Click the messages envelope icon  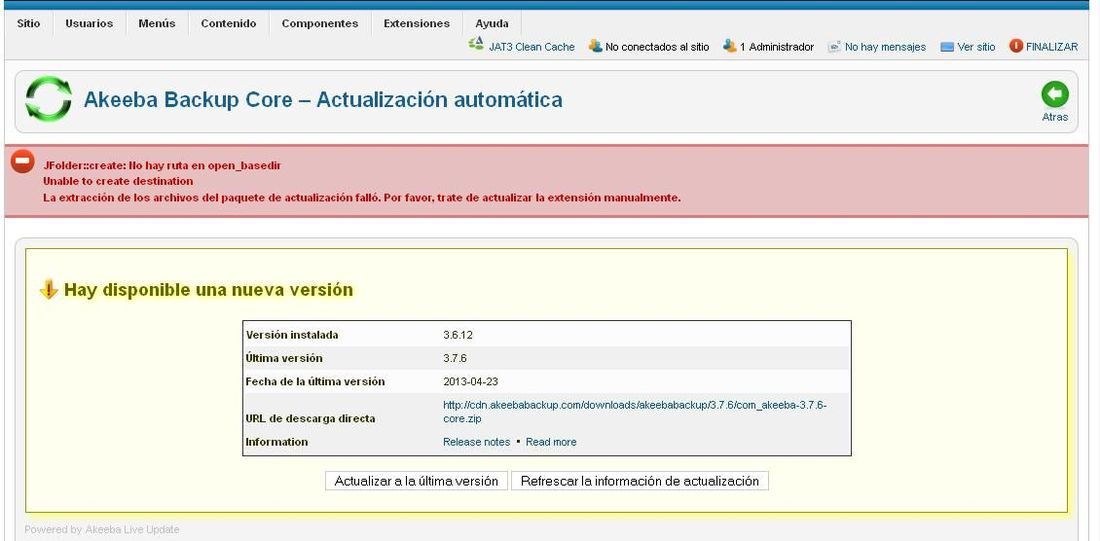click(x=834, y=47)
